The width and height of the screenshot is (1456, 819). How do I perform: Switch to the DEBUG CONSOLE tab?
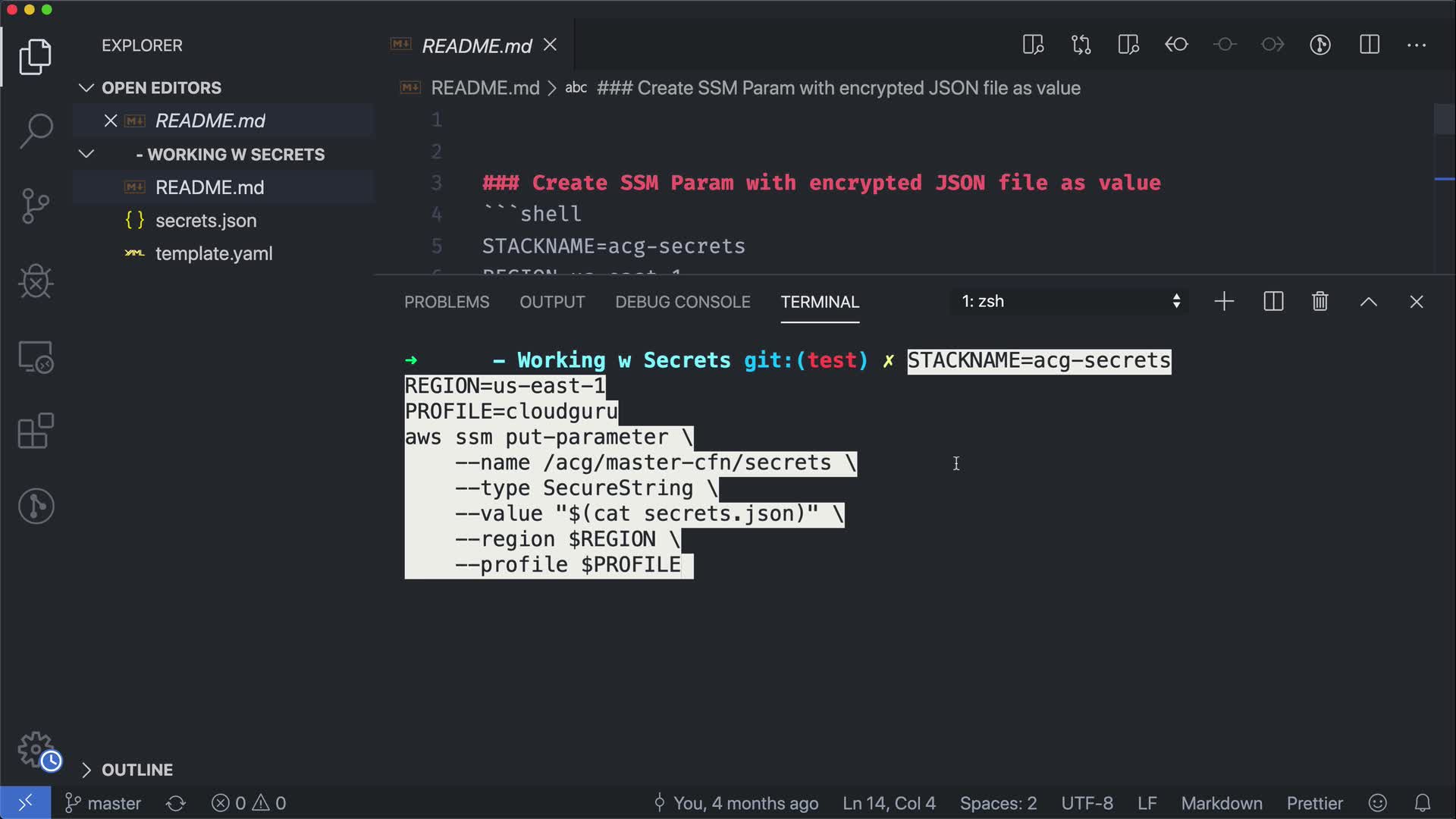coord(682,302)
